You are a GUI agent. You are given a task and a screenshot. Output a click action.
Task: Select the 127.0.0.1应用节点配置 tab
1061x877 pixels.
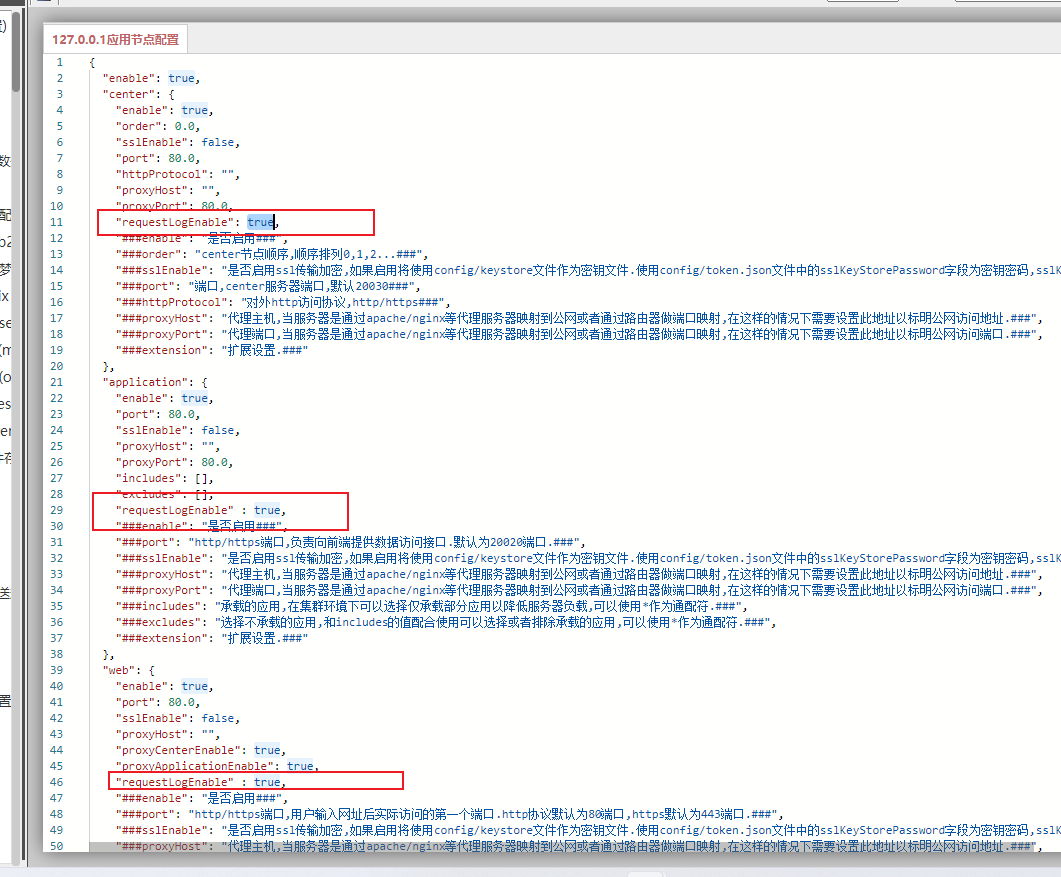116,40
